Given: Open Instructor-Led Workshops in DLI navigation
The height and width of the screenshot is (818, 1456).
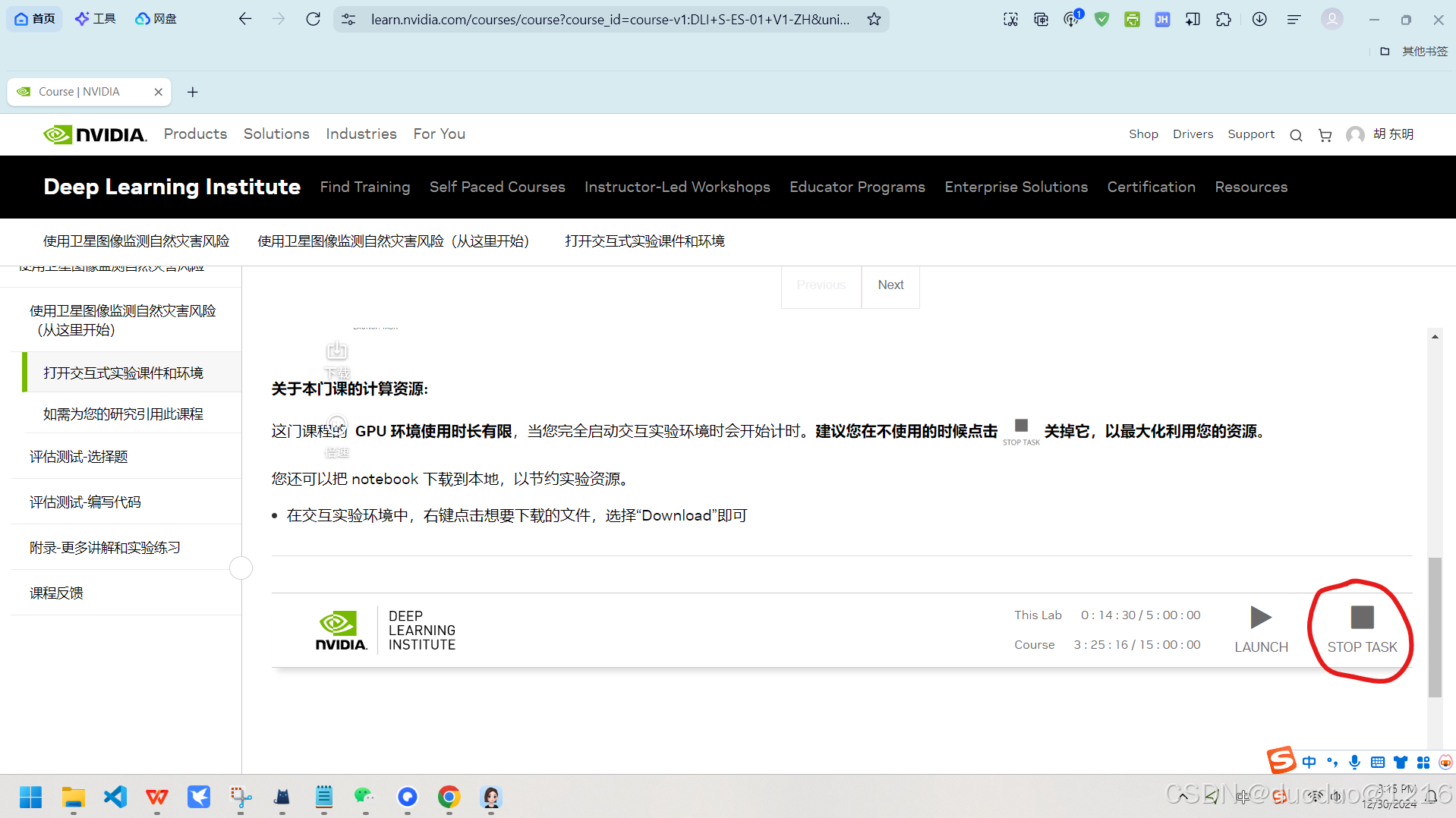Looking at the screenshot, I should click(677, 187).
